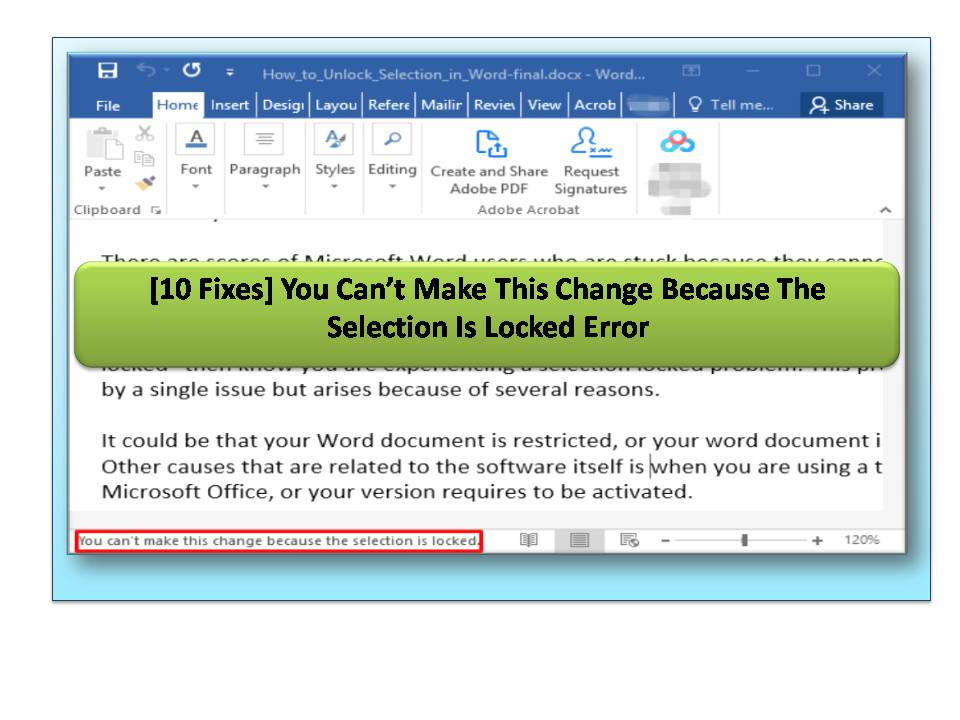Click the document title in title bar
The height and width of the screenshot is (720, 960).
(x=454, y=75)
